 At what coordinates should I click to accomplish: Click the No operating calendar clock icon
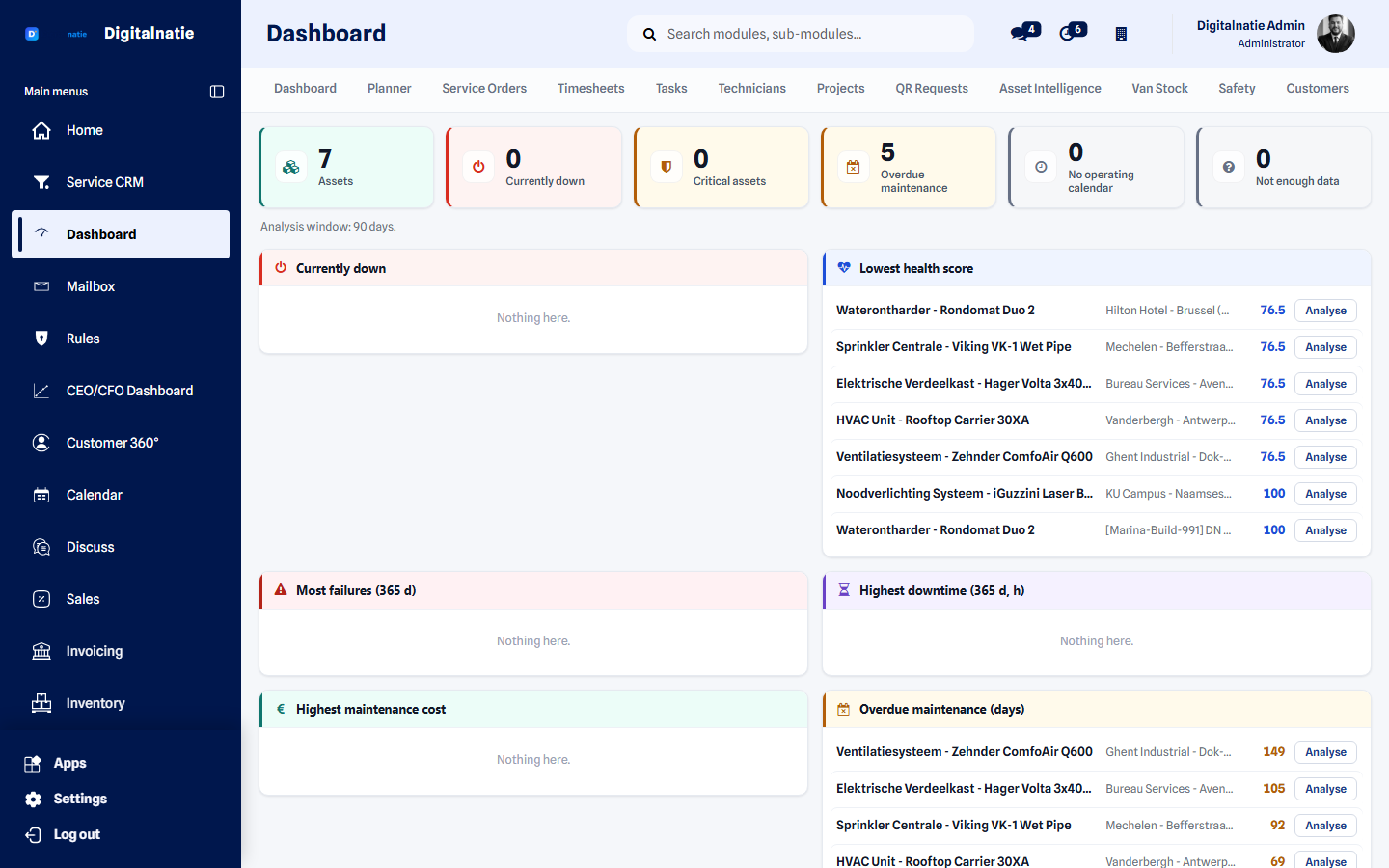pos(1041,167)
